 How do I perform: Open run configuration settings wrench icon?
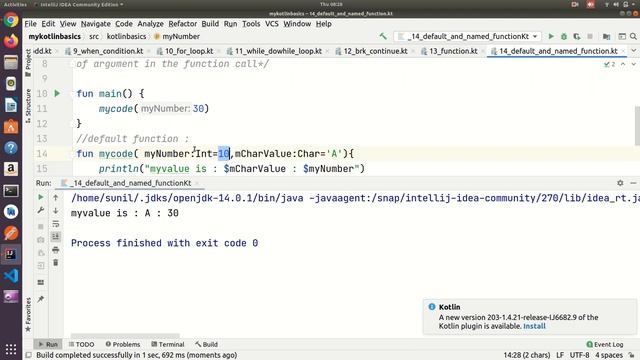[40, 210]
